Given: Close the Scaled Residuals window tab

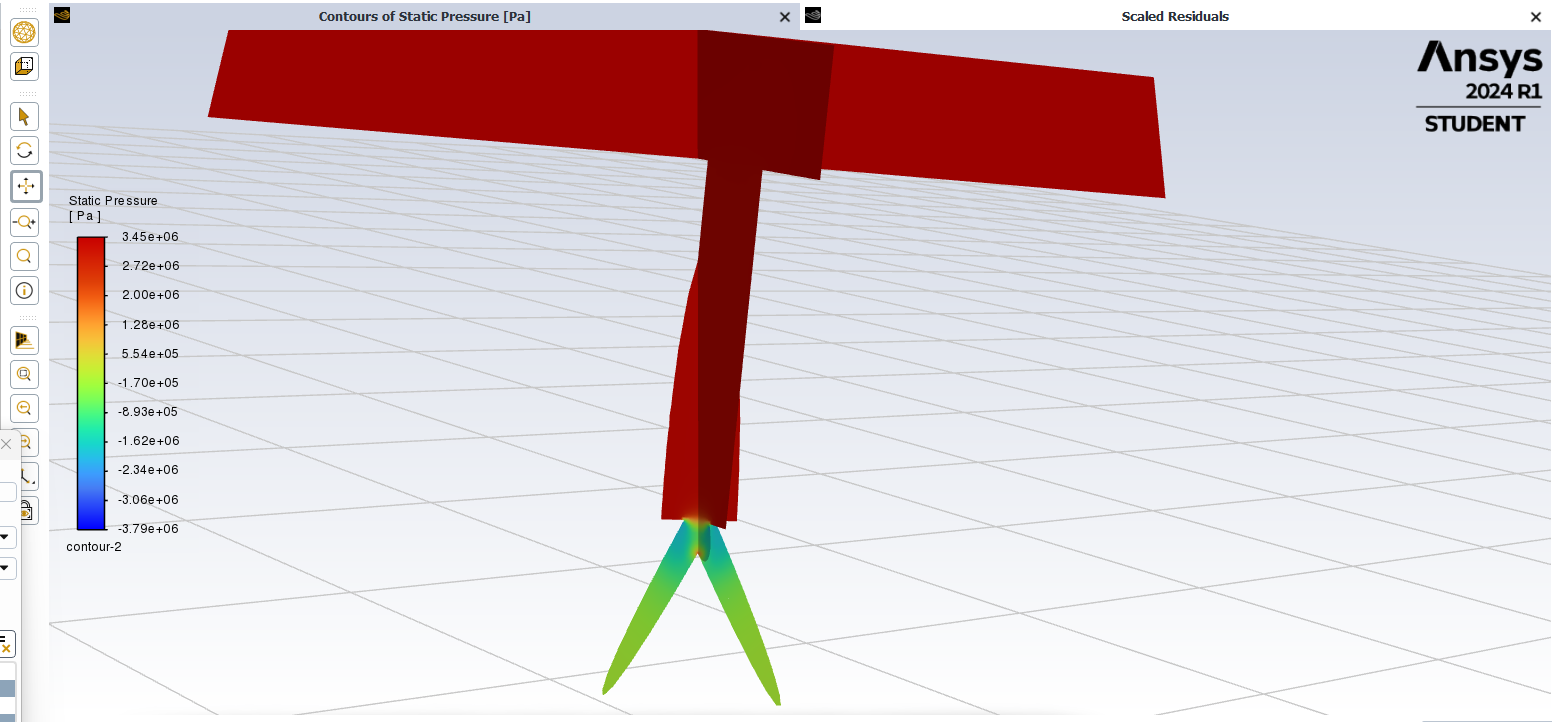Looking at the screenshot, I should (x=1536, y=17).
